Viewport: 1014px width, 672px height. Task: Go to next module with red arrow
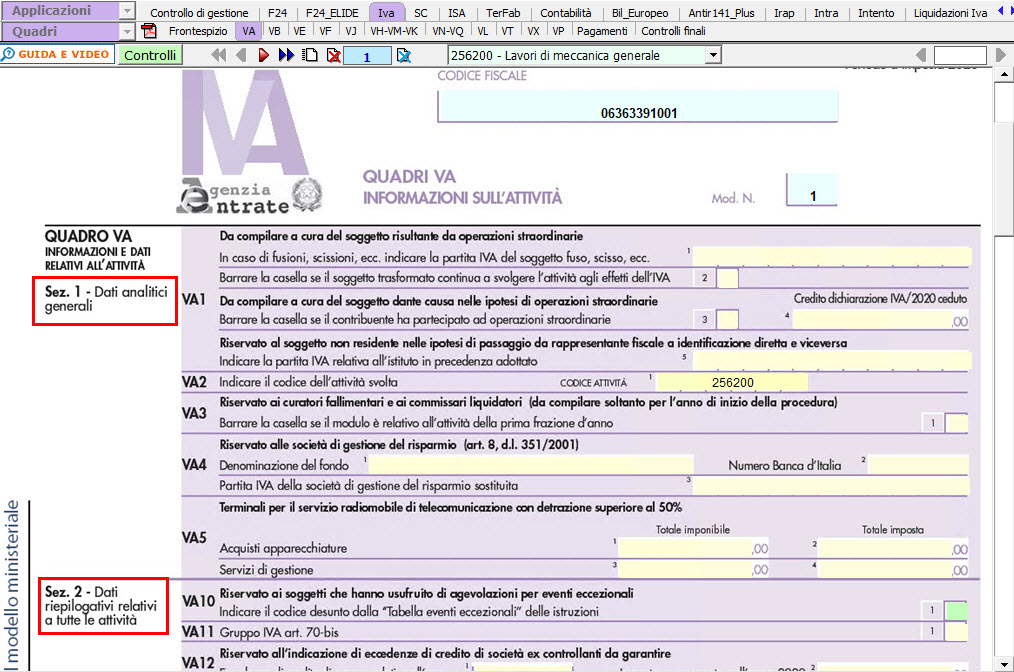click(263, 55)
